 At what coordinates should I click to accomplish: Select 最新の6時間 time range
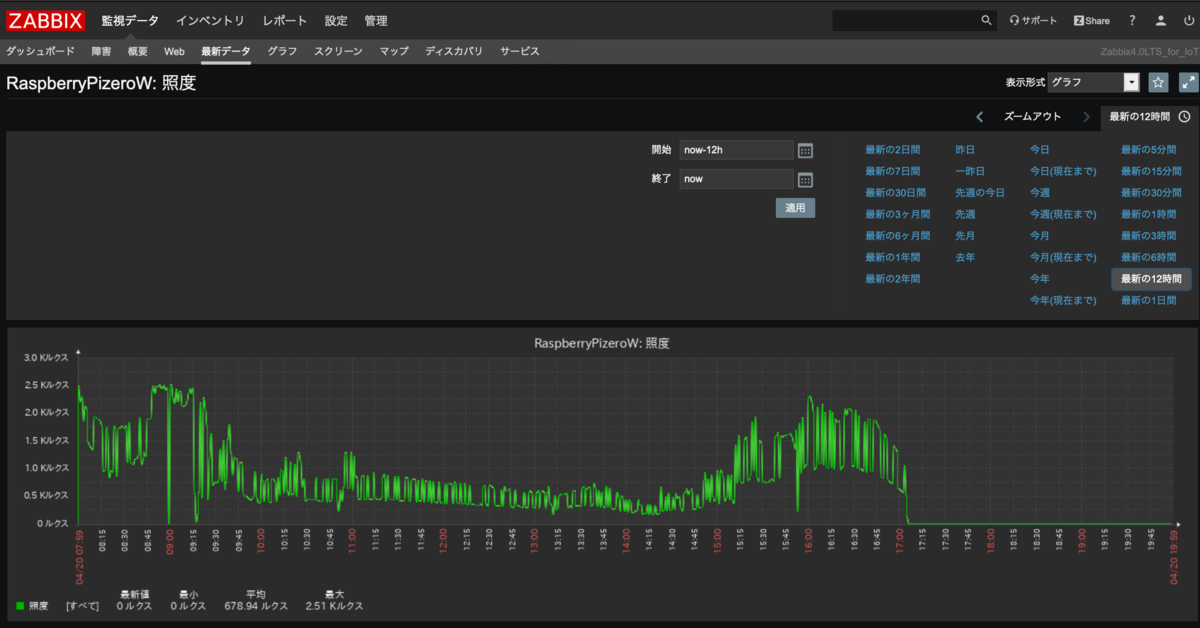pos(1149,257)
